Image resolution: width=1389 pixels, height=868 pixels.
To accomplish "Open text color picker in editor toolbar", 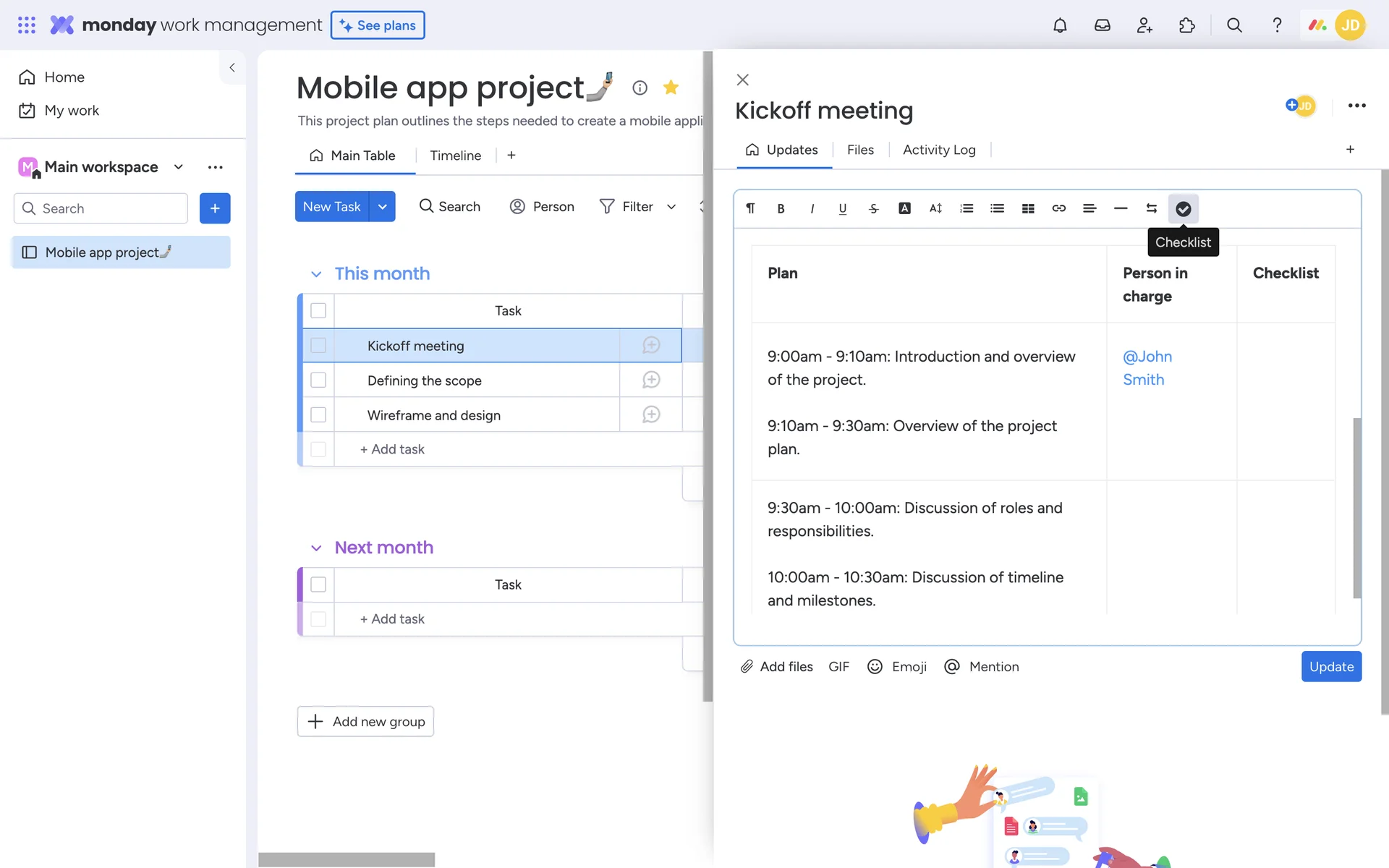I will pyautogui.click(x=904, y=208).
